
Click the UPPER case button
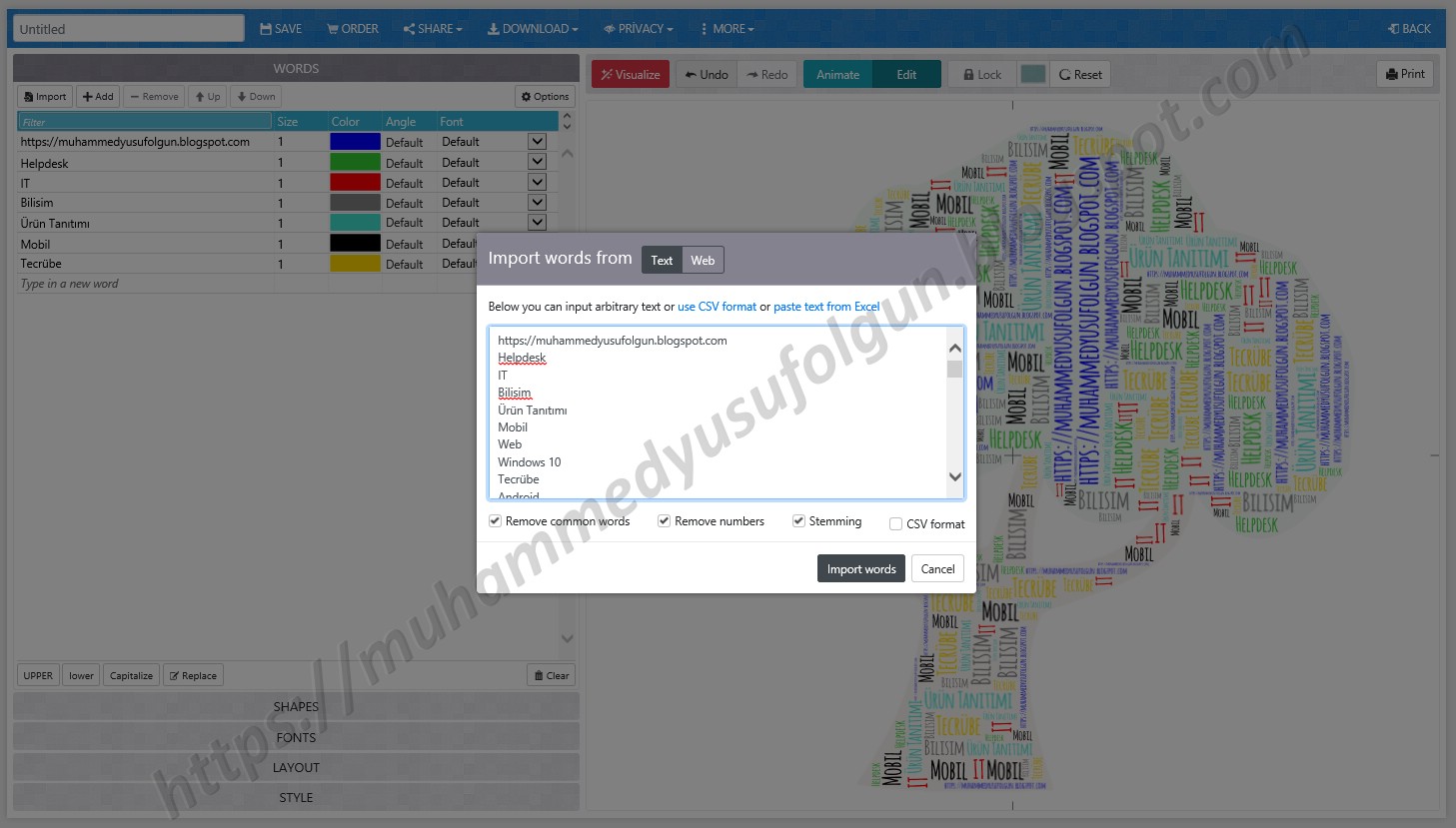pos(38,676)
